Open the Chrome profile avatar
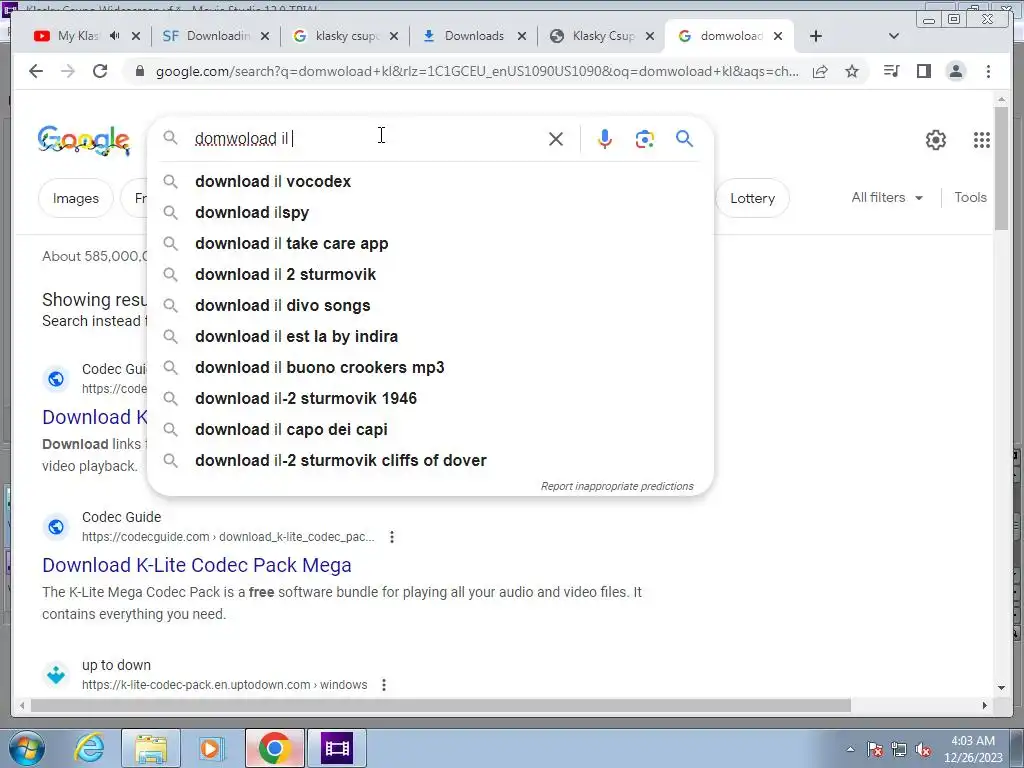The image size is (1024, 768). coord(955,71)
